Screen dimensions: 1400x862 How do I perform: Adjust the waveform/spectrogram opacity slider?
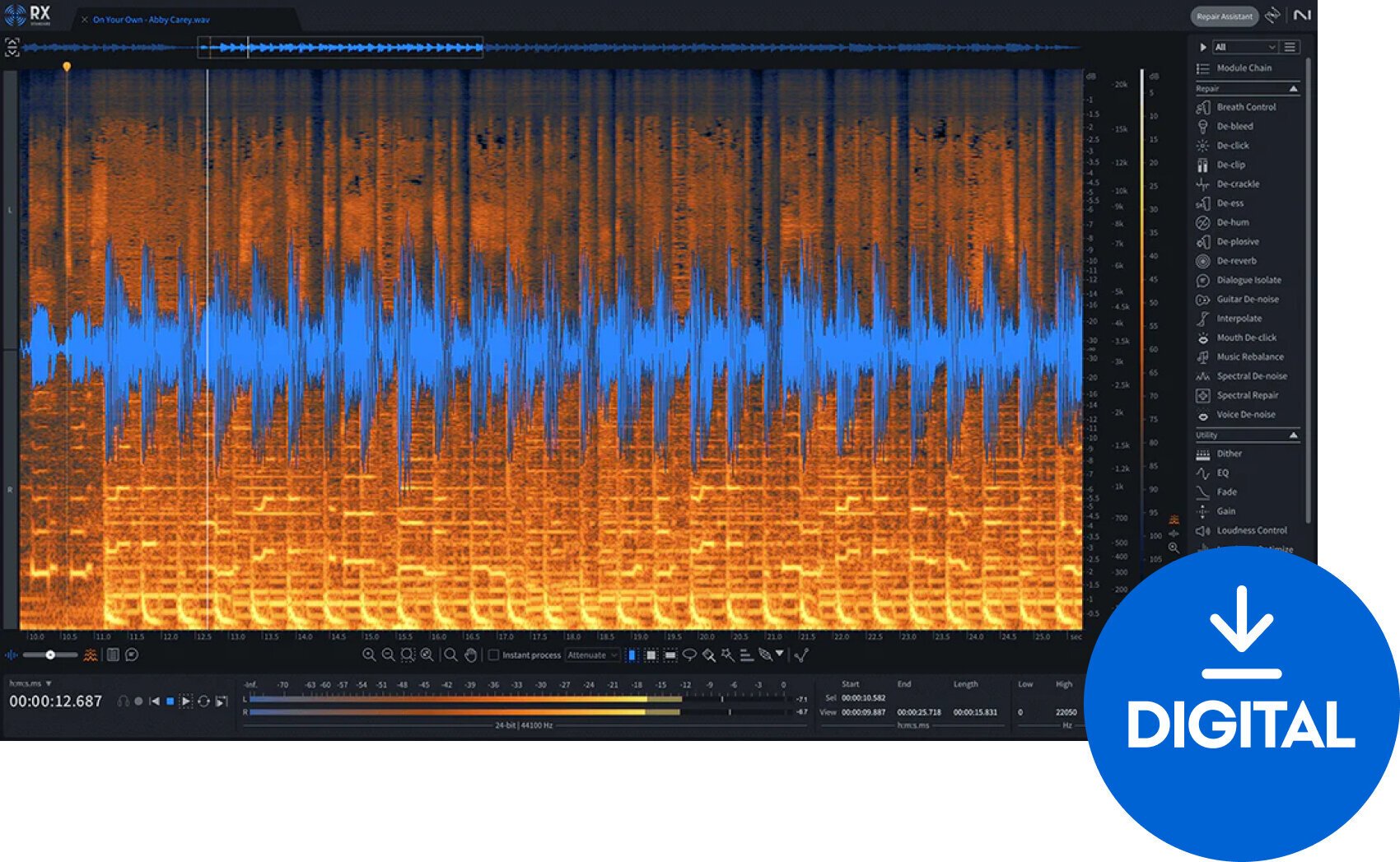point(49,655)
